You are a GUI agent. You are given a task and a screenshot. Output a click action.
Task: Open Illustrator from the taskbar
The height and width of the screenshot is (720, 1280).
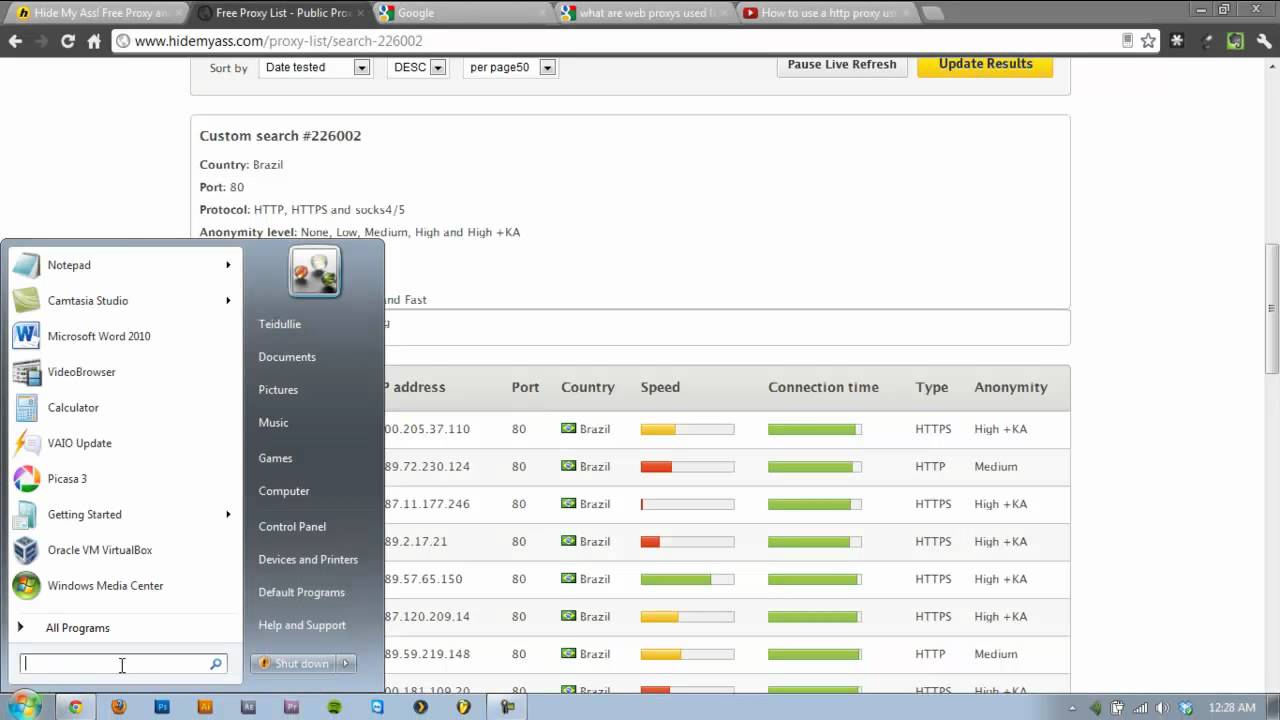tap(205, 707)
